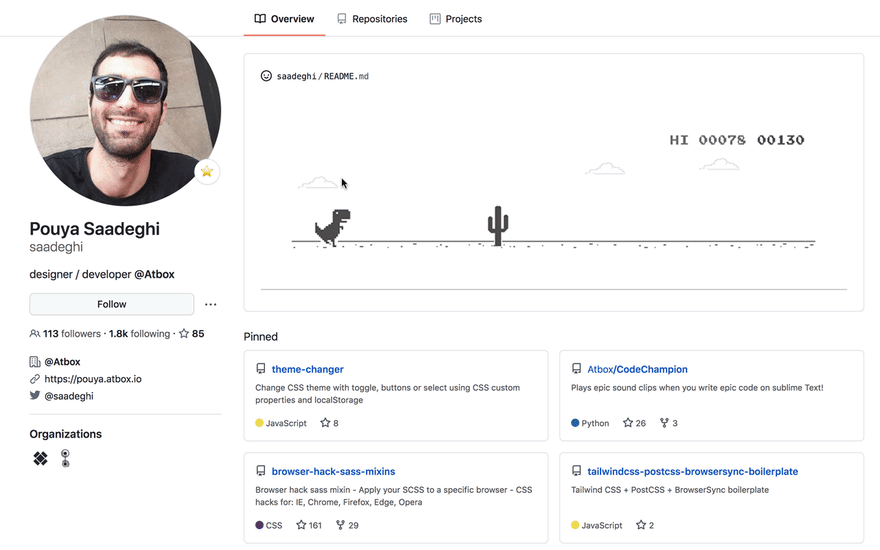Click the star badge on profile avatar
880x550 pixels.
207,171
